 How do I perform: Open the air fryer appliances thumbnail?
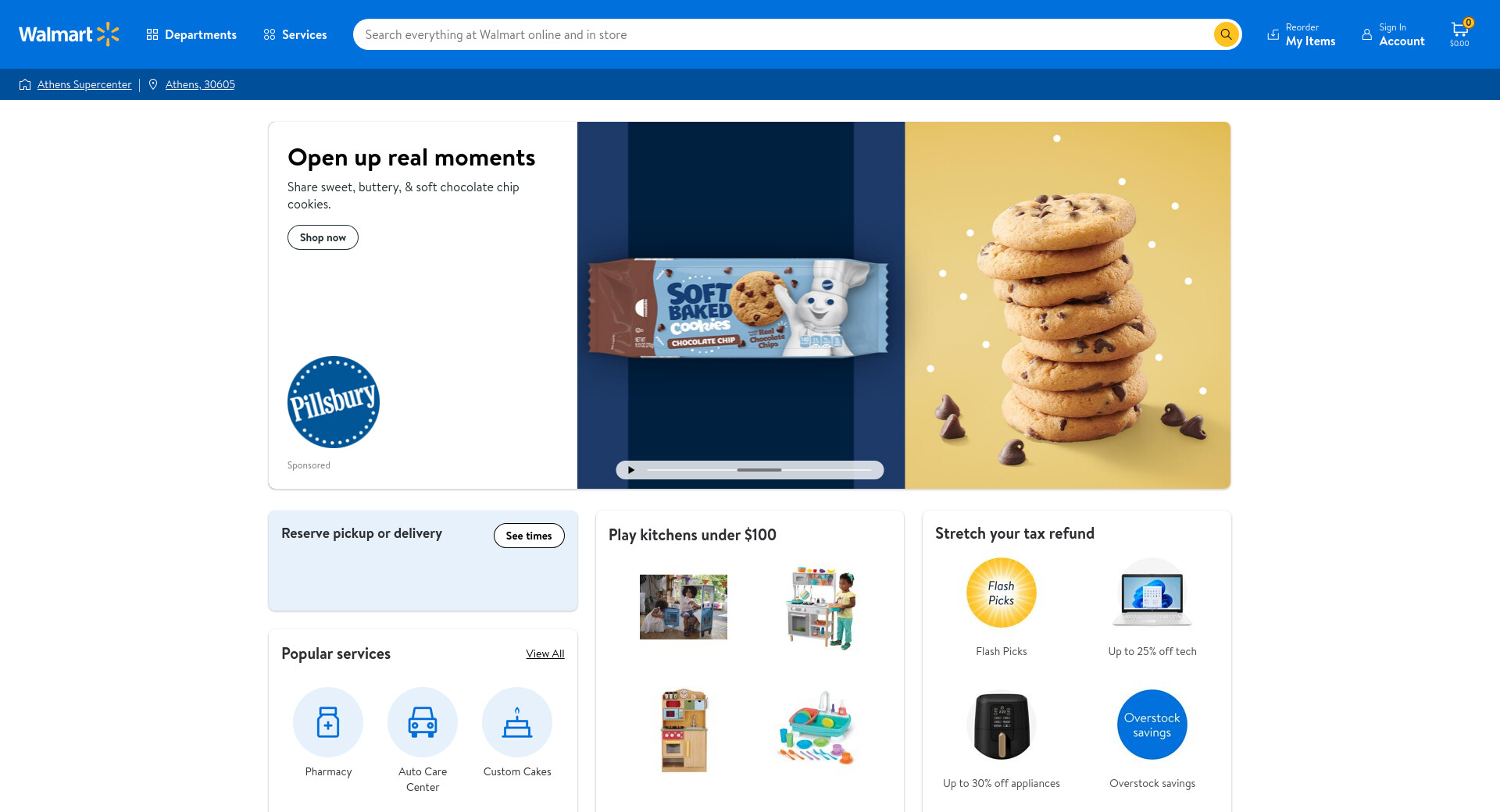coord(1002,725)
